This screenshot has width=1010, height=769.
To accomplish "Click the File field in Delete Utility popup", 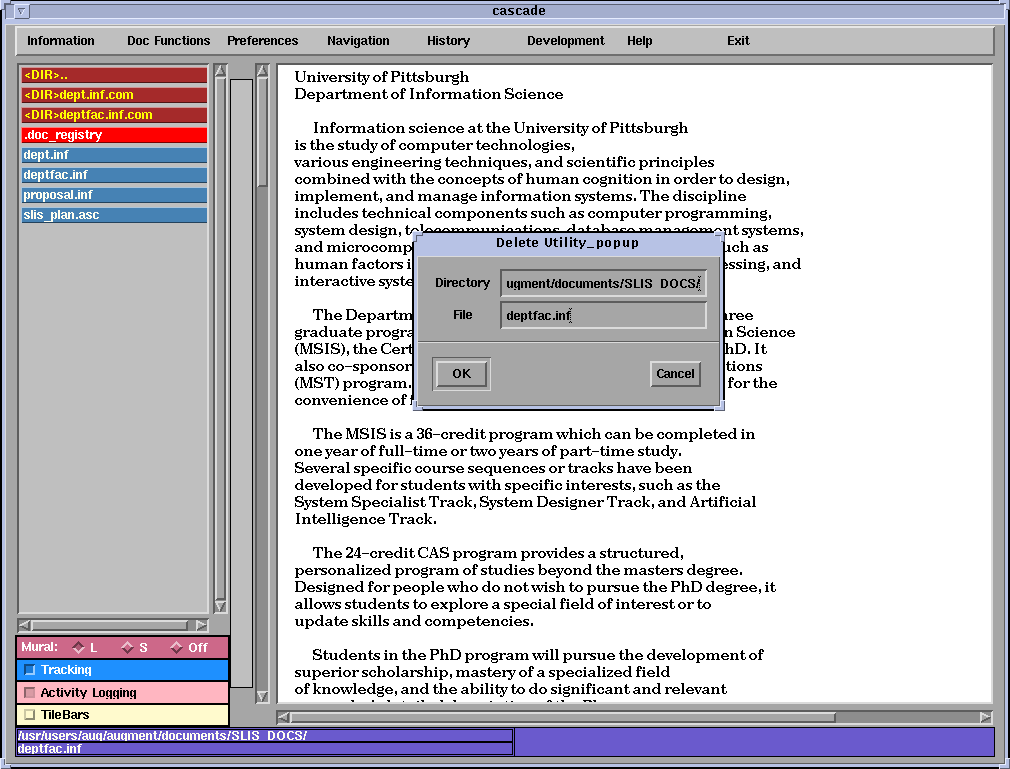I will (603, 316).
